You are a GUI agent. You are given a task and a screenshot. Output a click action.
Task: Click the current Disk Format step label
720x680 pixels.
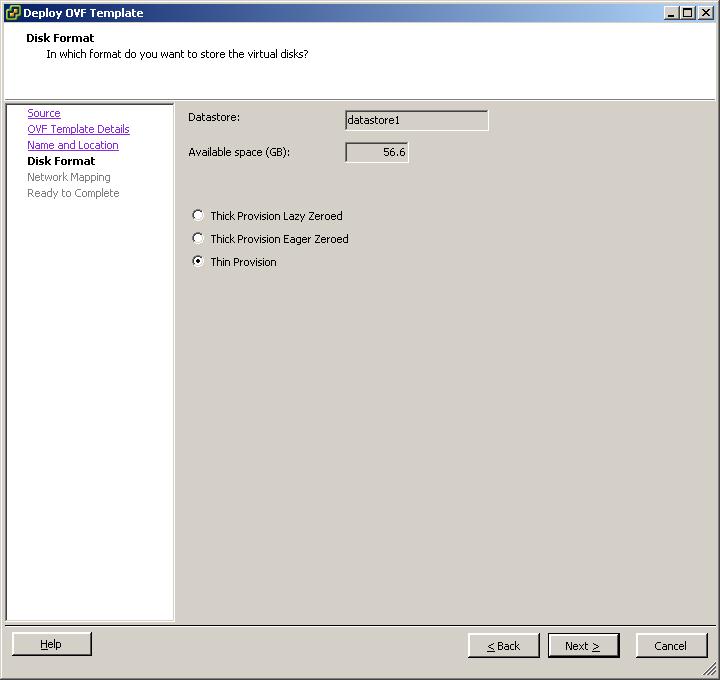point(61,161)
